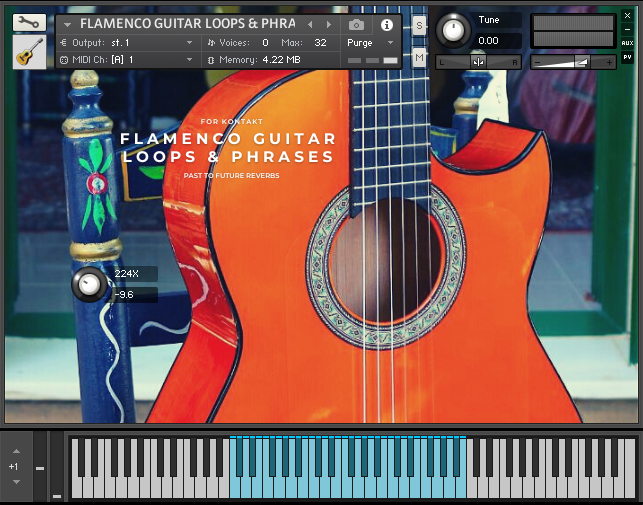
Task: Open the instrument name dropdown arrow
Action: click(x=68, y=25)
